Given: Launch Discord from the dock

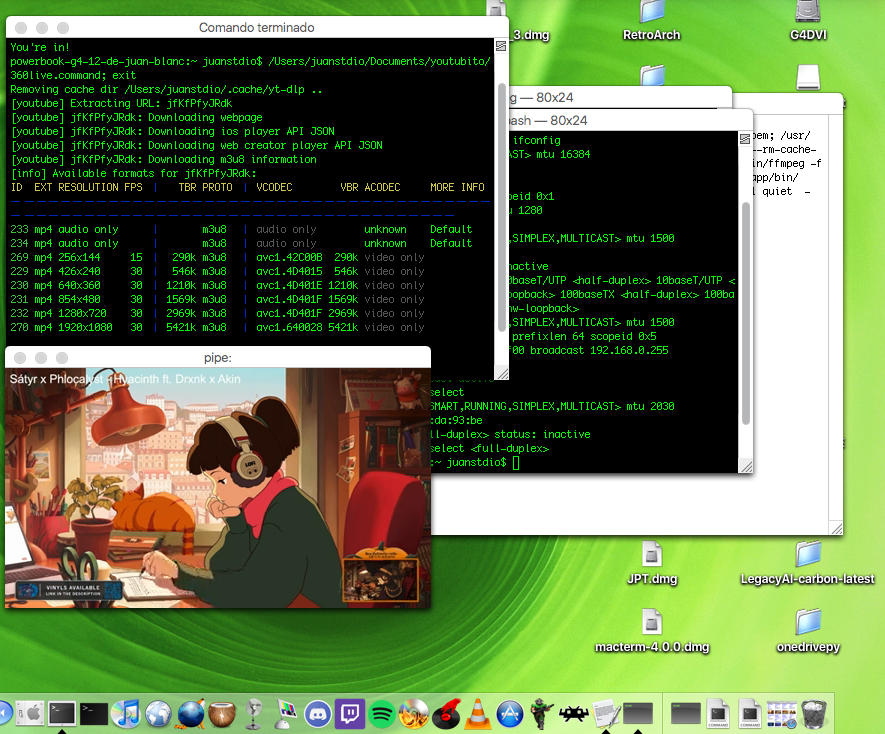Looking at the screenshot, I should (x=318, y=714).
